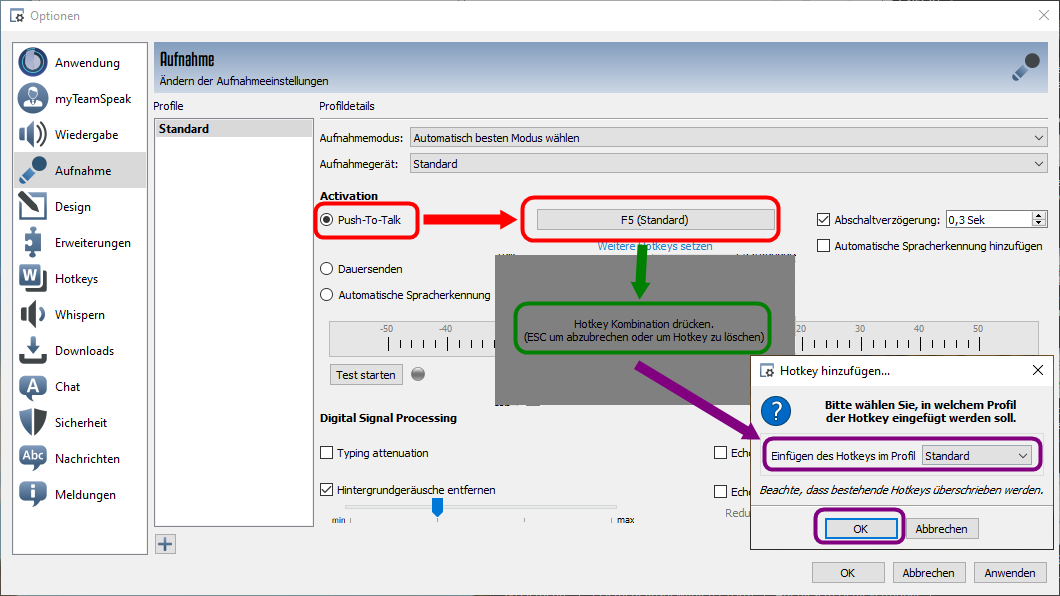Toggle the Typing attenuation checkbox

(x=327, y=453)
